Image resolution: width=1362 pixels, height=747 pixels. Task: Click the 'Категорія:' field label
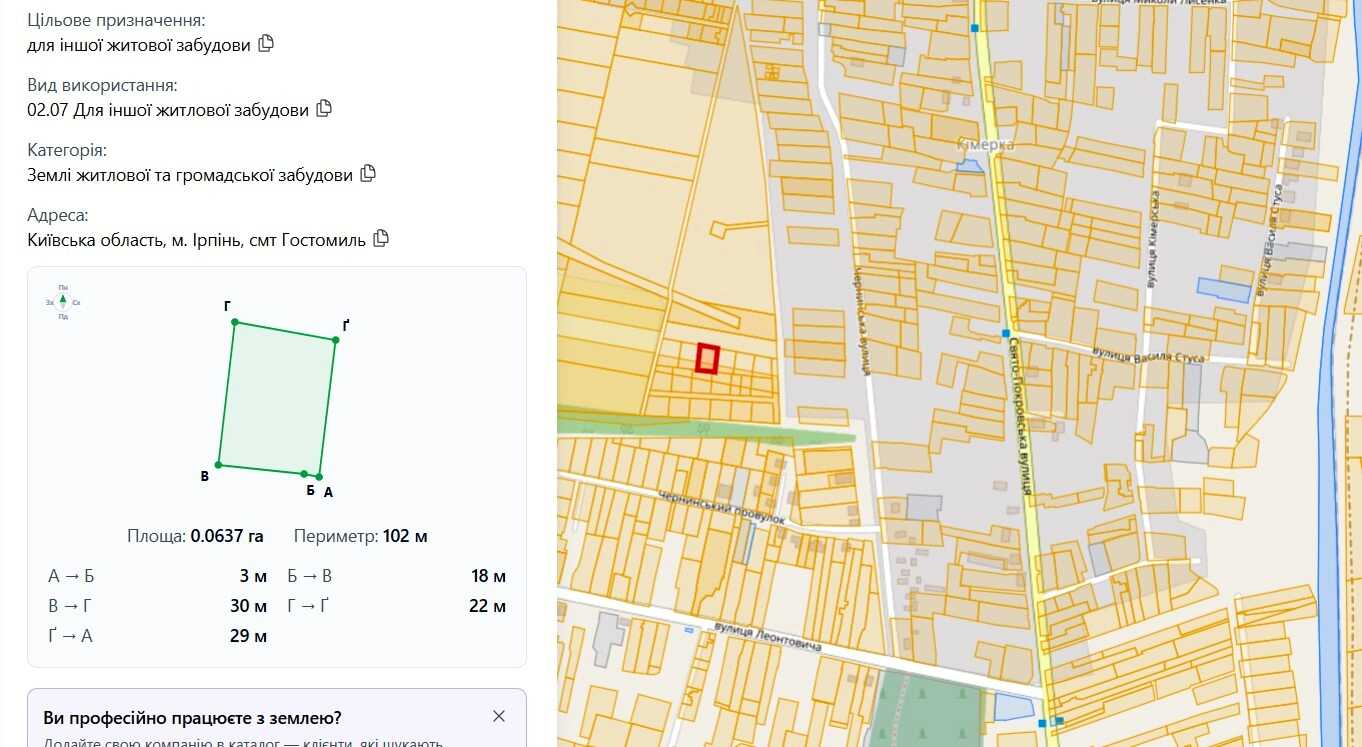click(x=67, y=150)
